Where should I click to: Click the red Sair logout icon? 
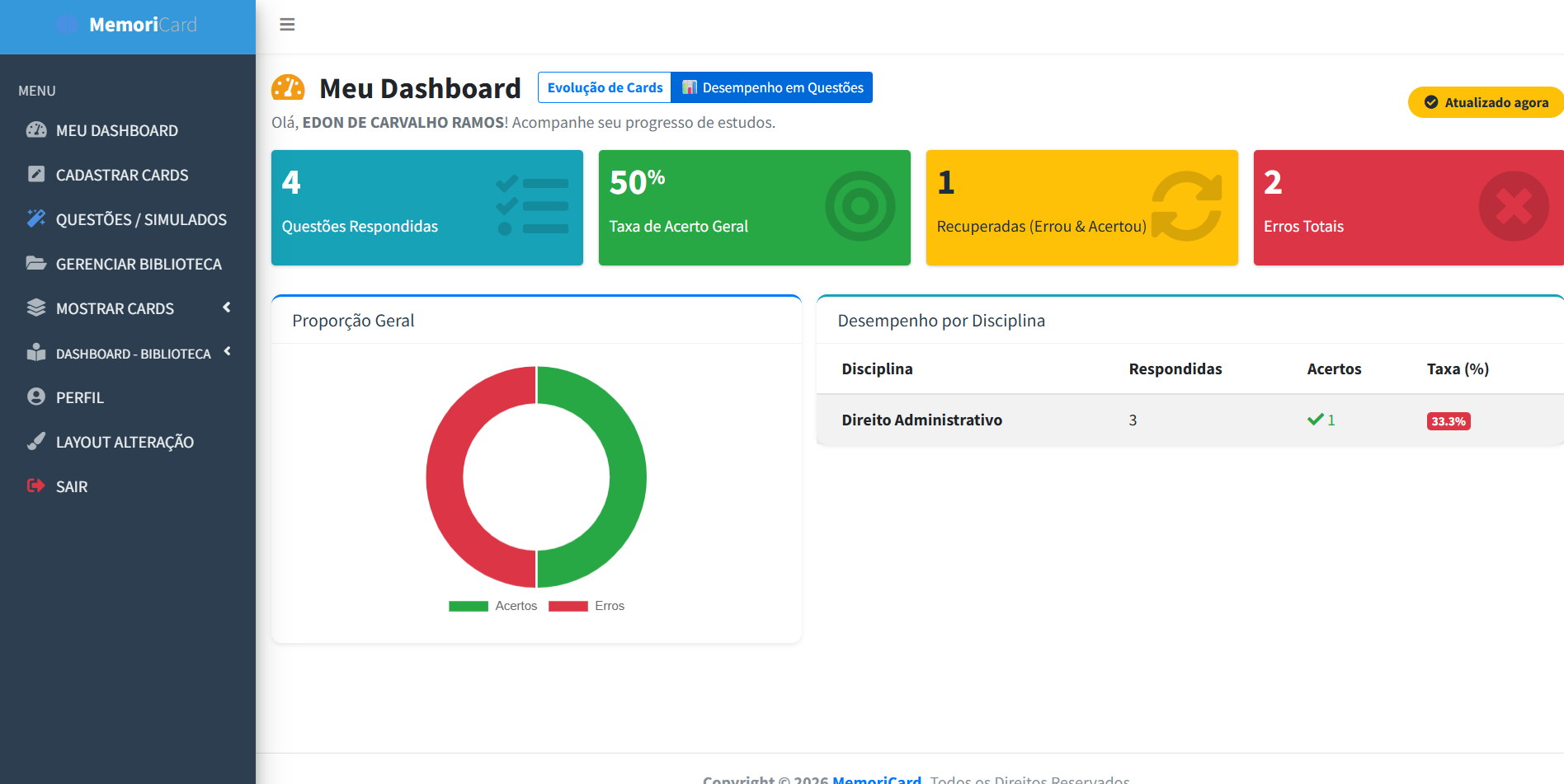click(36, 486)
